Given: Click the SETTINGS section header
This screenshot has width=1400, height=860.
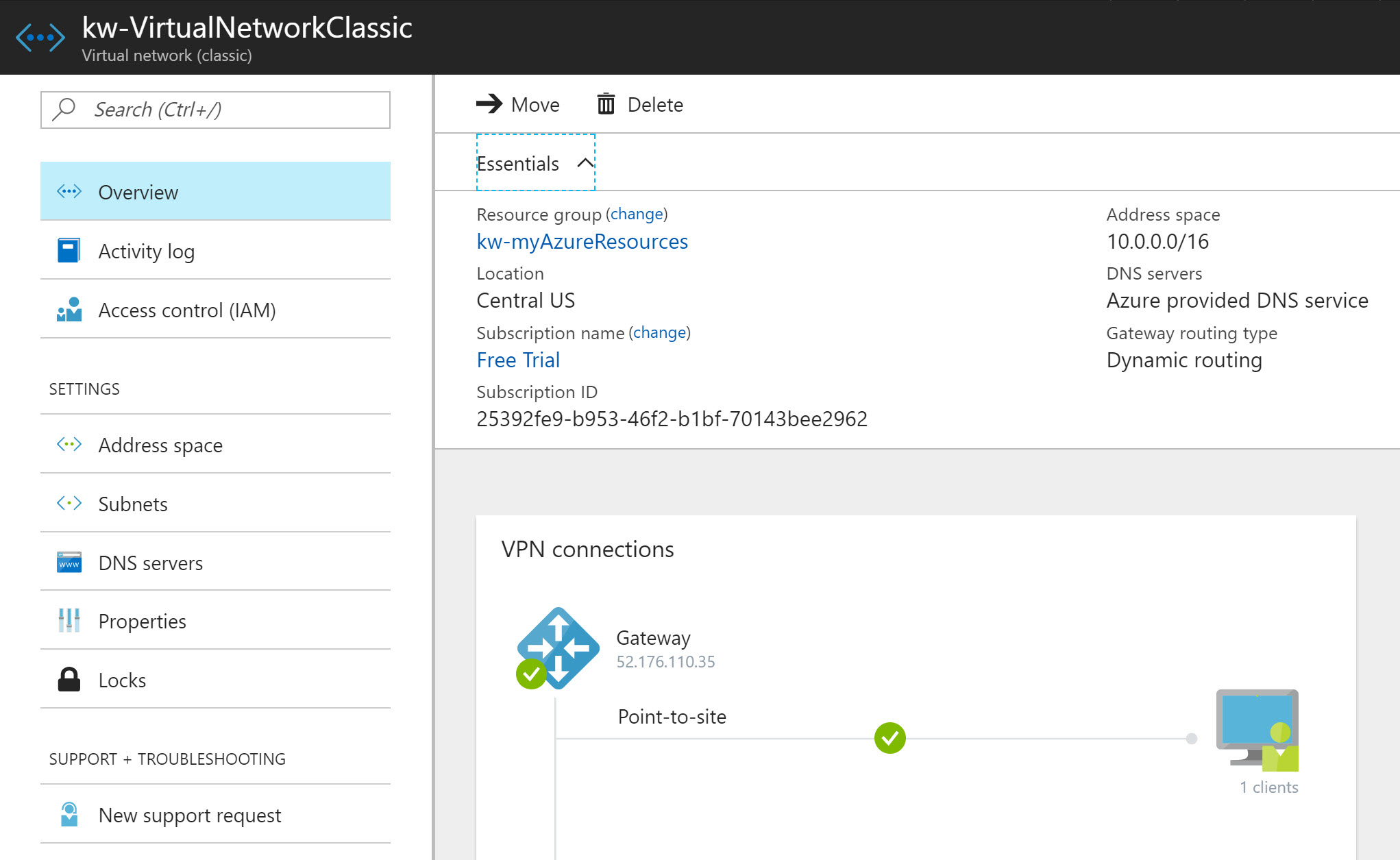Looking at the screenshot, I should point(84,389).
